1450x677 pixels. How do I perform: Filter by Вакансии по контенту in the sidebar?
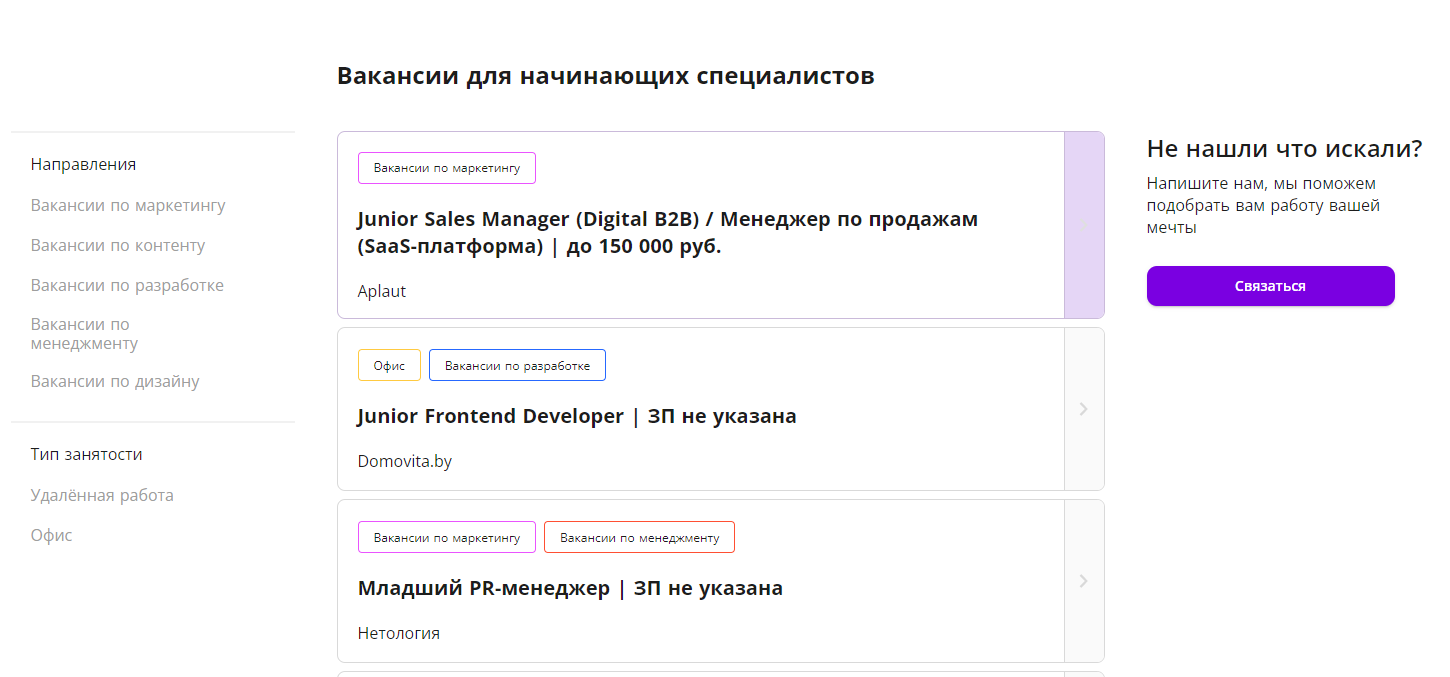tap(118, 245)
